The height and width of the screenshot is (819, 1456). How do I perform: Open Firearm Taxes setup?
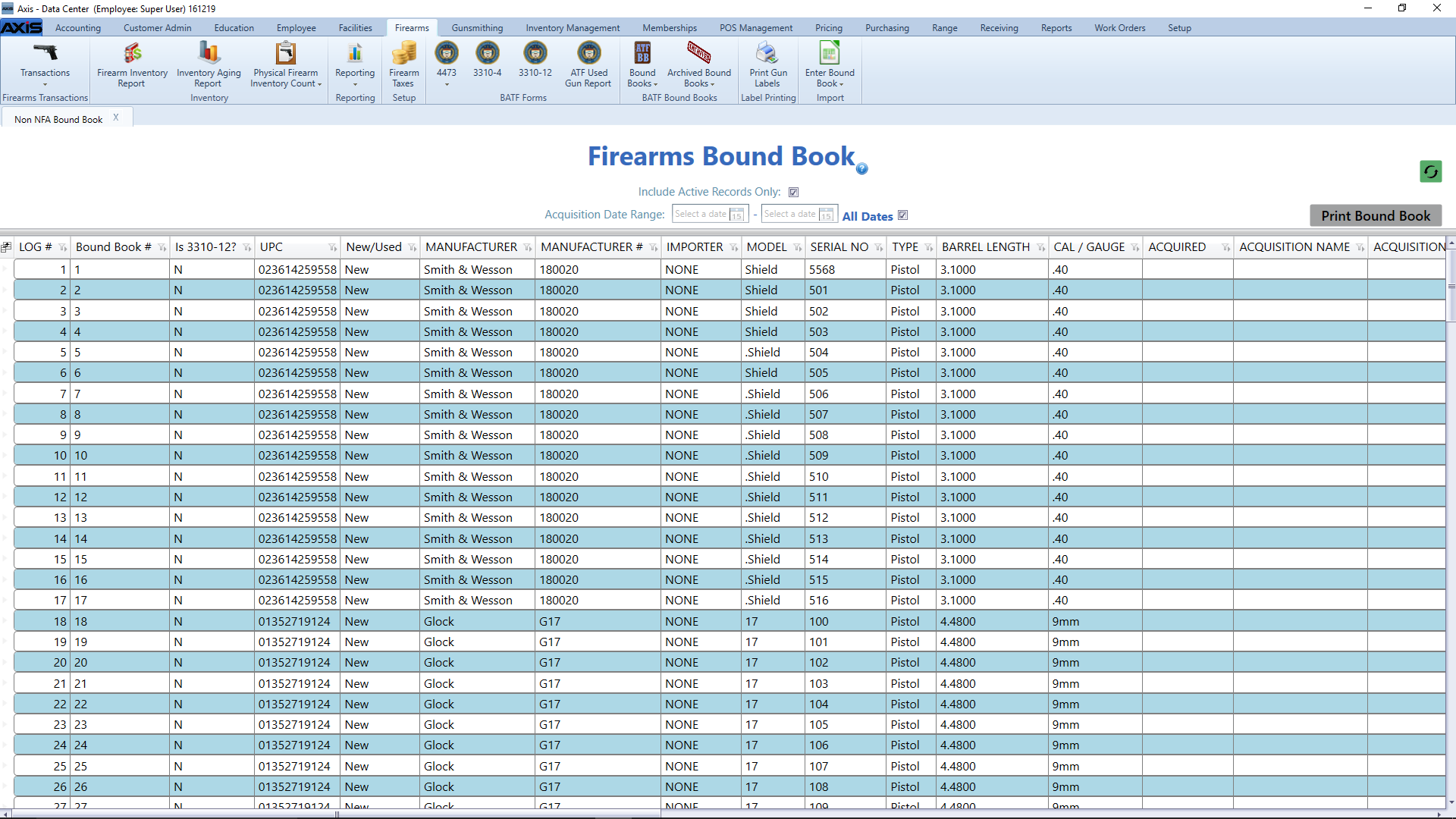click(x=403, y=64)
